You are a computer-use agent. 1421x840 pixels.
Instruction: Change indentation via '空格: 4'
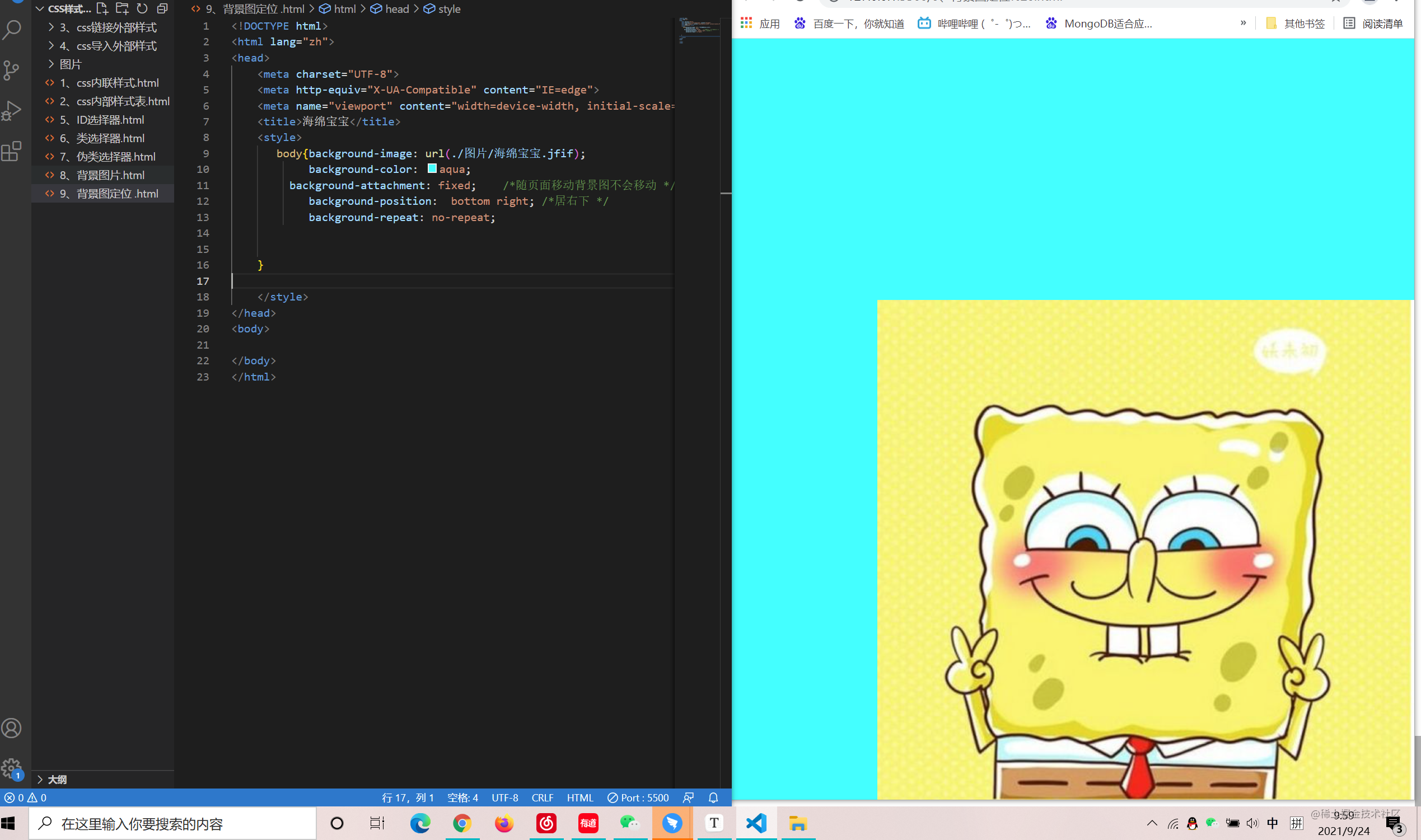pos(462,797)
